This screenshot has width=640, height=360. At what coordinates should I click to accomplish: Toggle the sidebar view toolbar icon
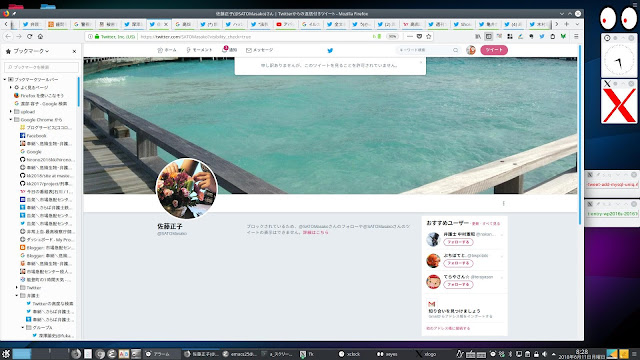pyautogui.click(x=489, y=36)
